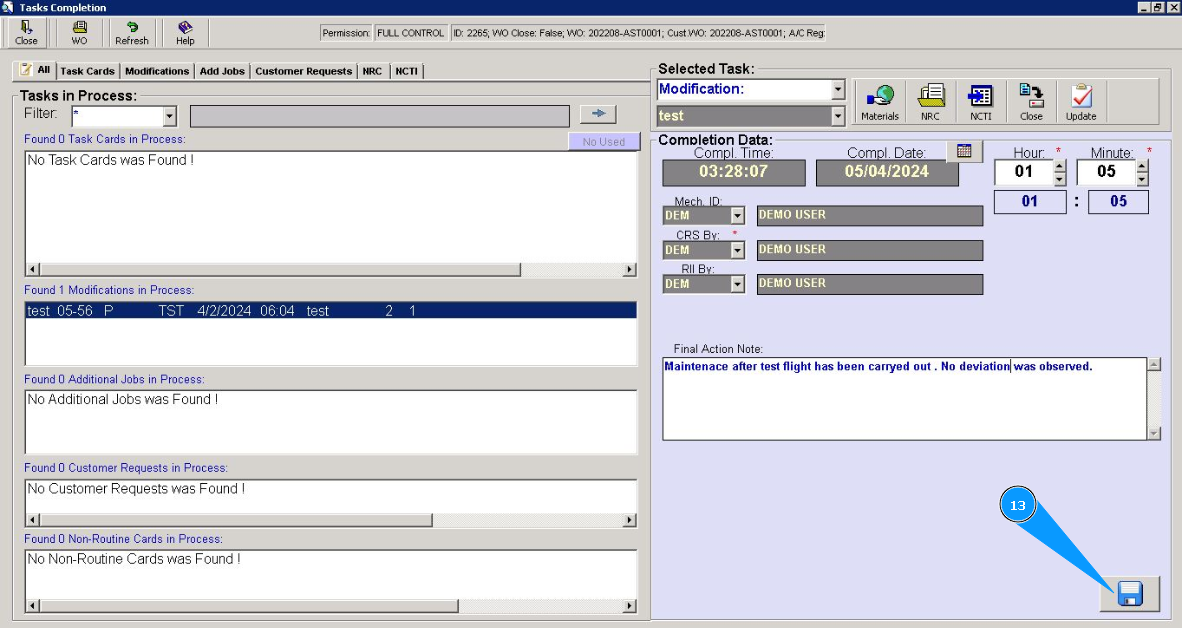1182x629 pixels.
Task: Click the Update task icon
Action: point(1081,102)
